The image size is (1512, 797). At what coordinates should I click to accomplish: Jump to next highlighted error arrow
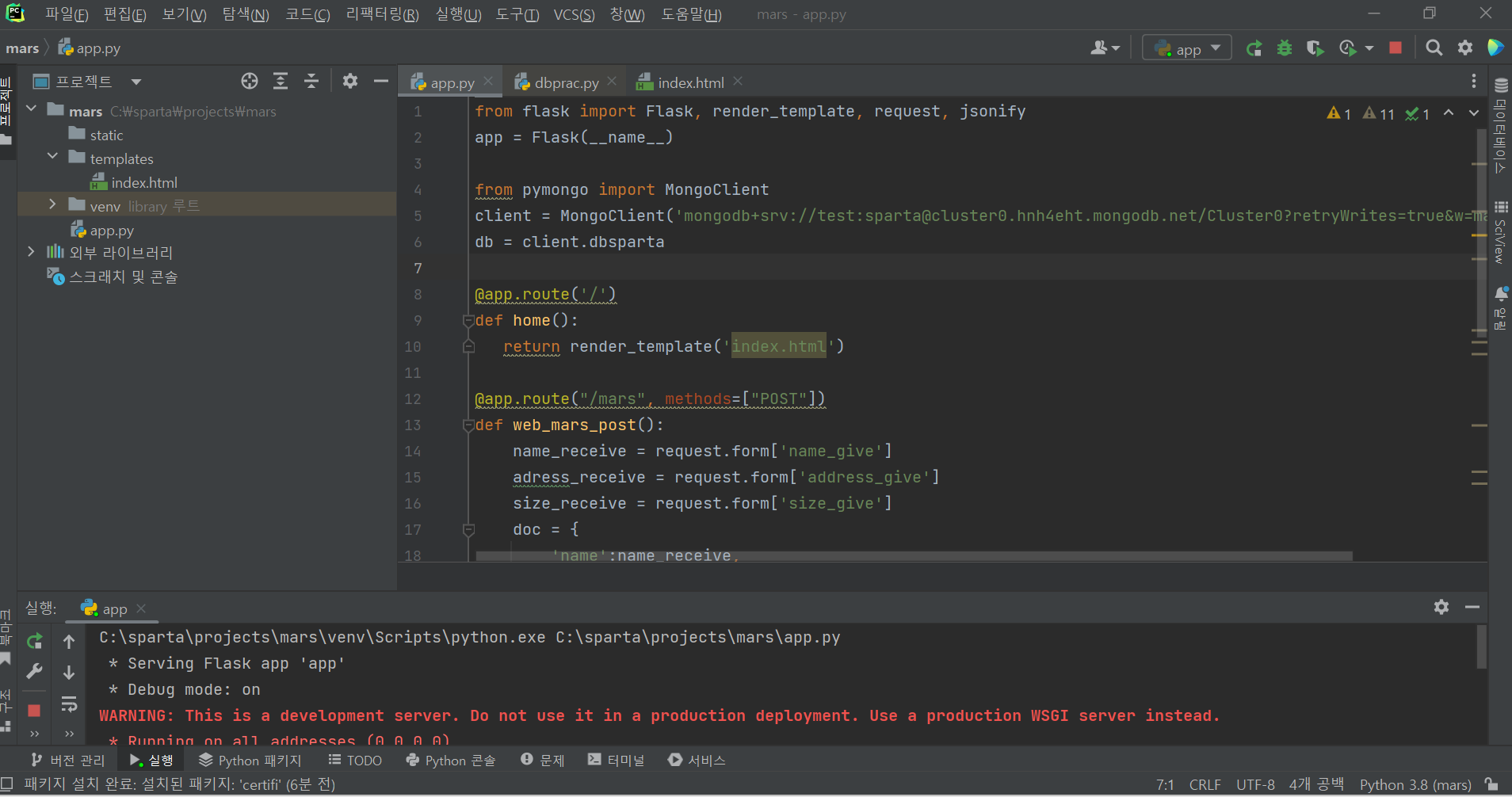[x=1473, y=112]
